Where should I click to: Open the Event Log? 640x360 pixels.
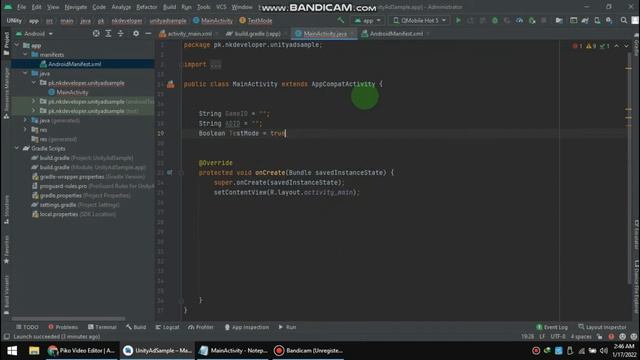pos(552,327)
